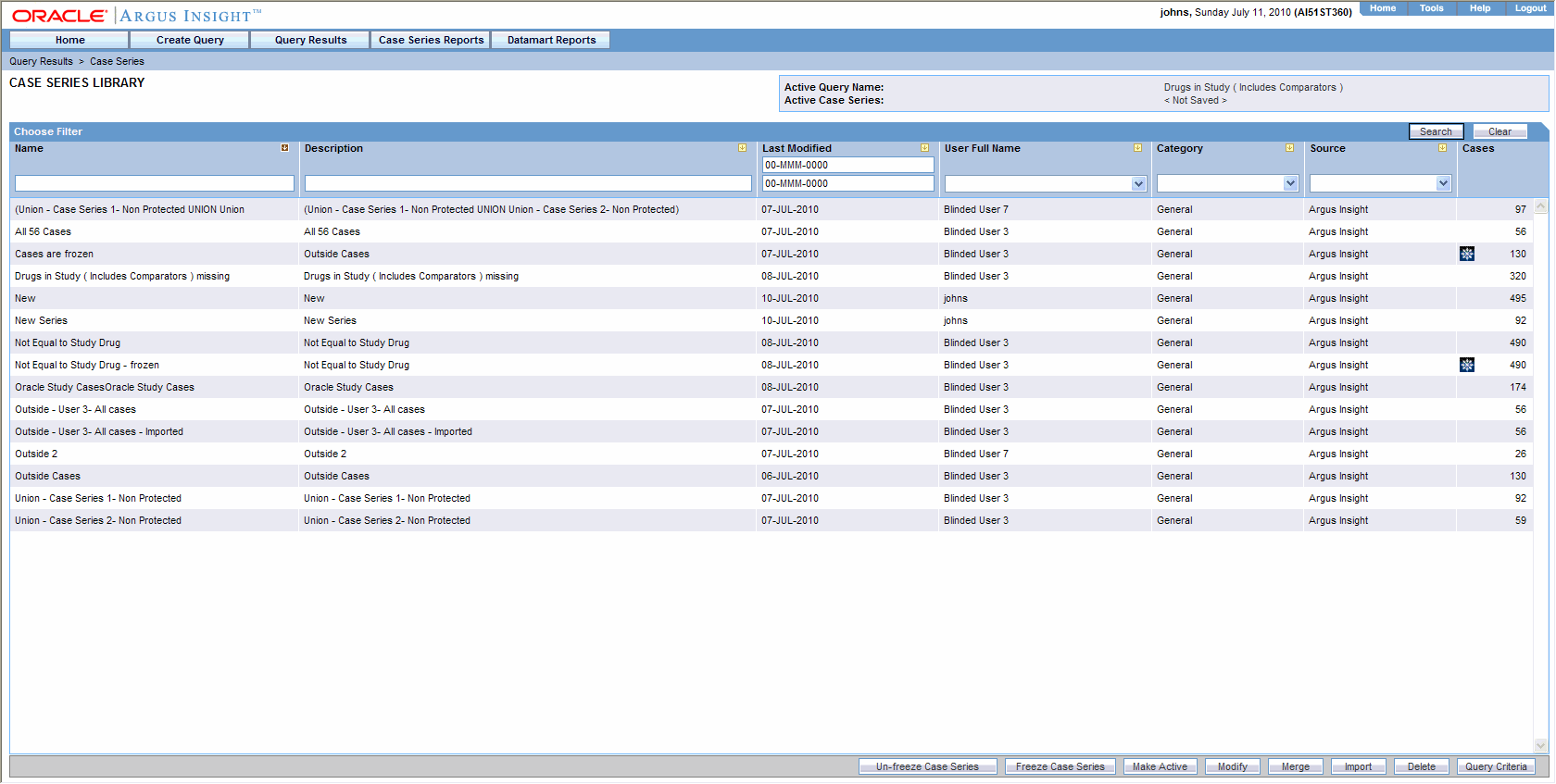The image size is (1556, 784).
Task: Click the 06-JUL-2010 Last Modified date cell
Action: 790,476
